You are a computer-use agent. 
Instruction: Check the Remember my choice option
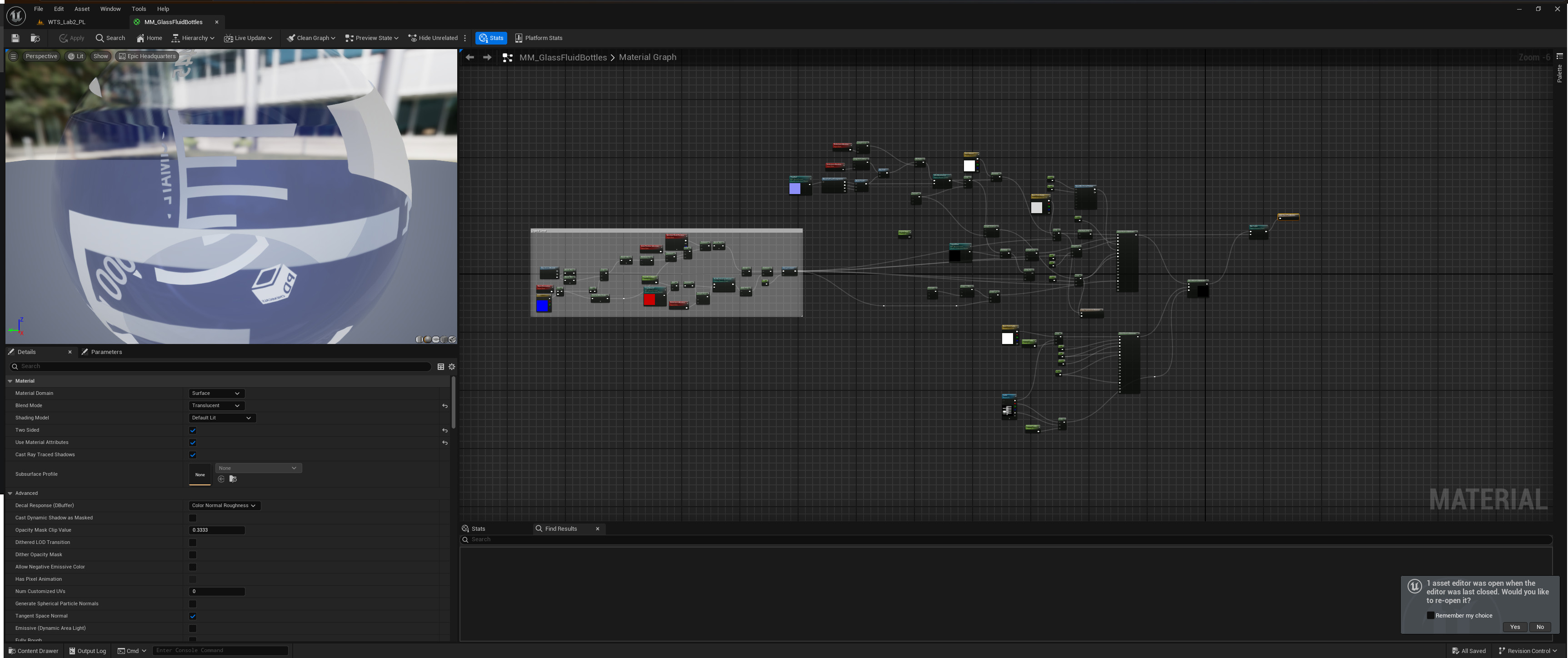tap(1430, 615)
